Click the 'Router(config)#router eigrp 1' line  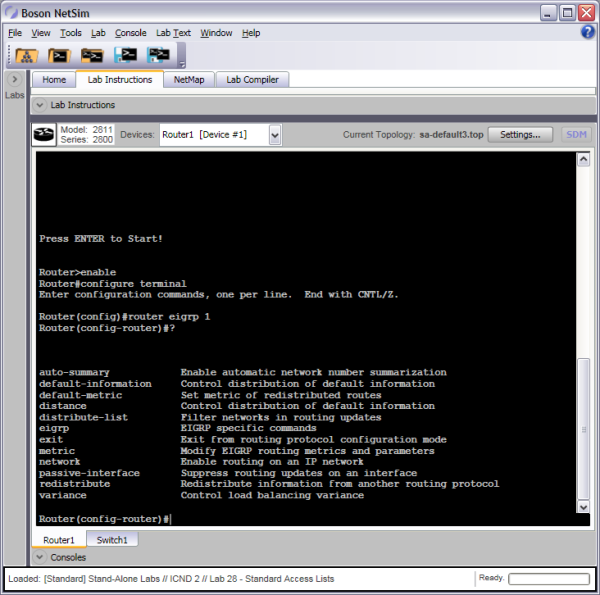point(124,317)
